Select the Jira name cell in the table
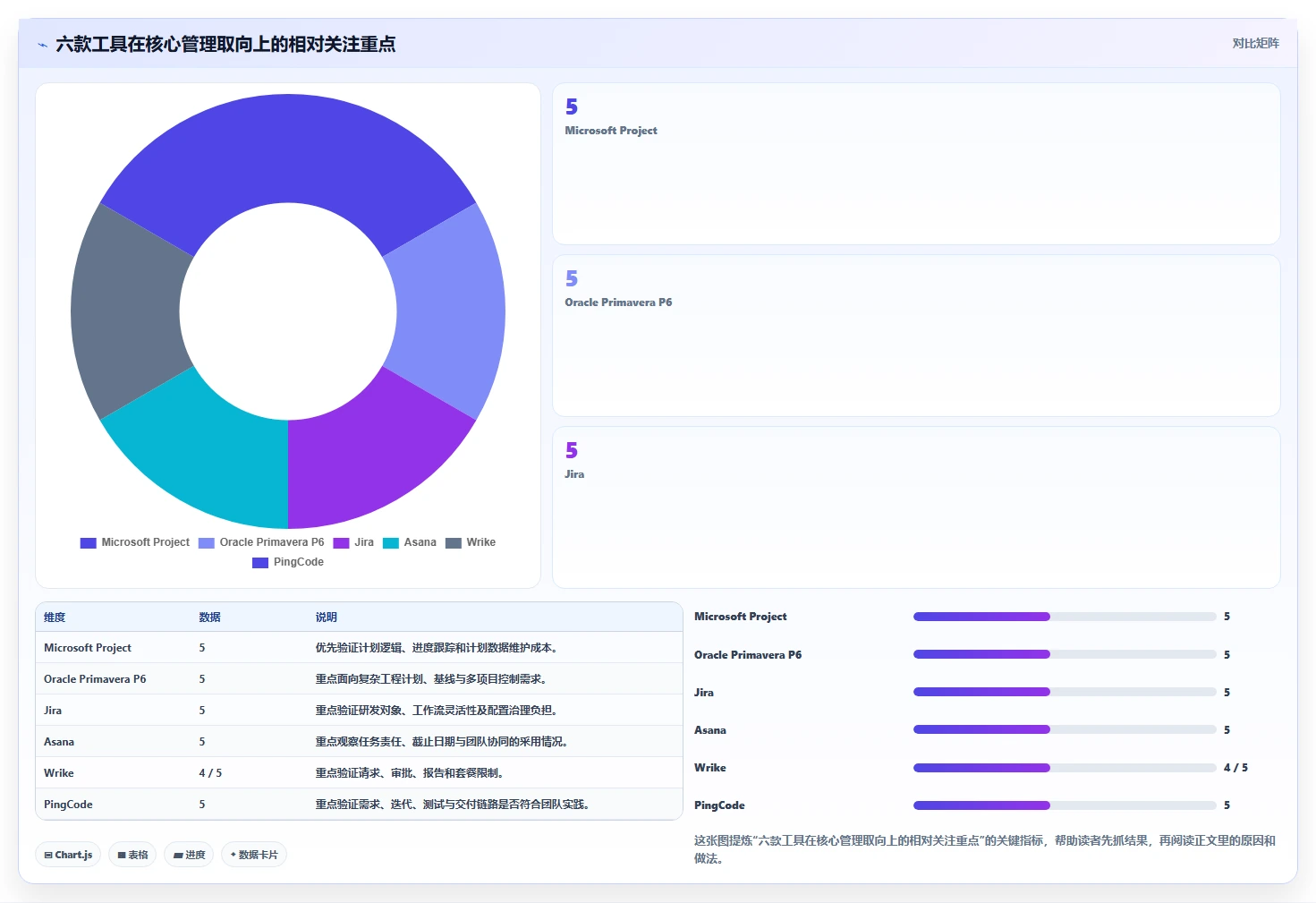This screenshot has width=1316, height=903. pos(53,711)
